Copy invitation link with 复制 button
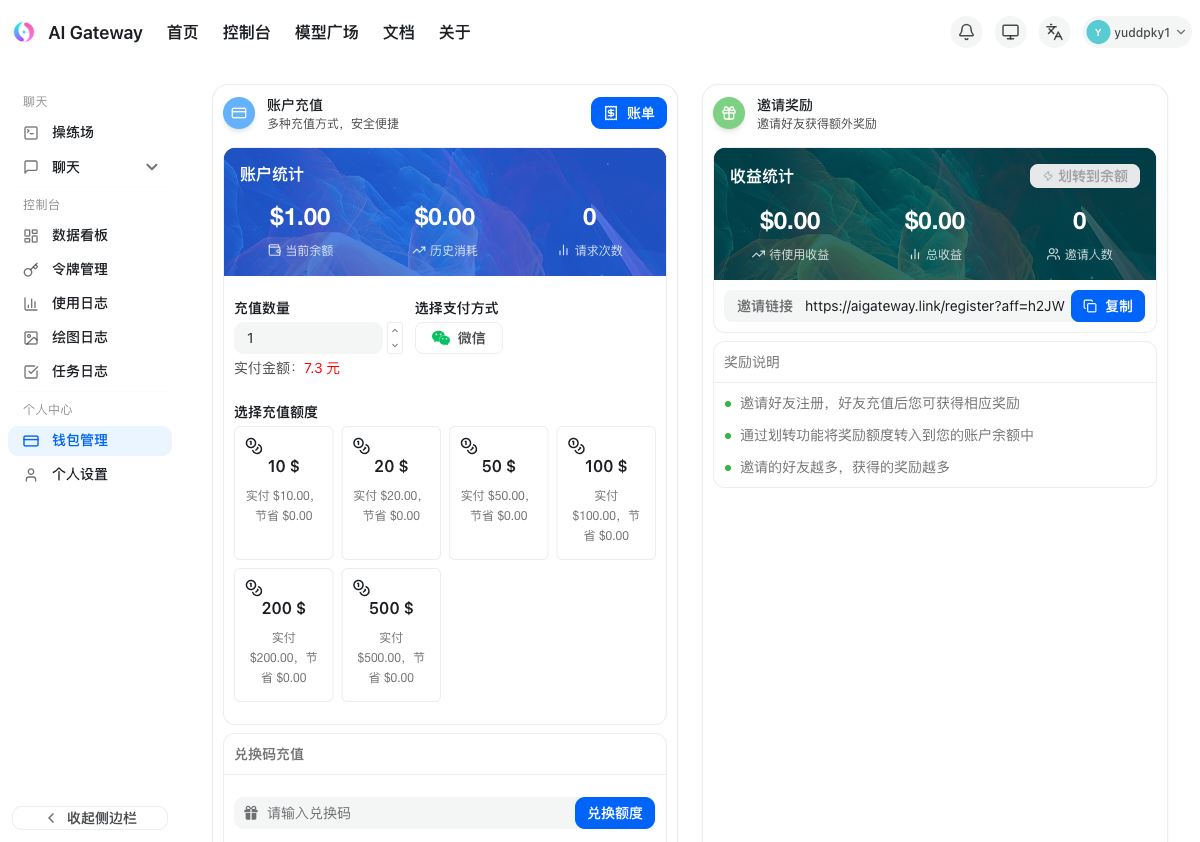Image resolution: width=1200 pixels, height=842 pixels. pos(1108,306)
